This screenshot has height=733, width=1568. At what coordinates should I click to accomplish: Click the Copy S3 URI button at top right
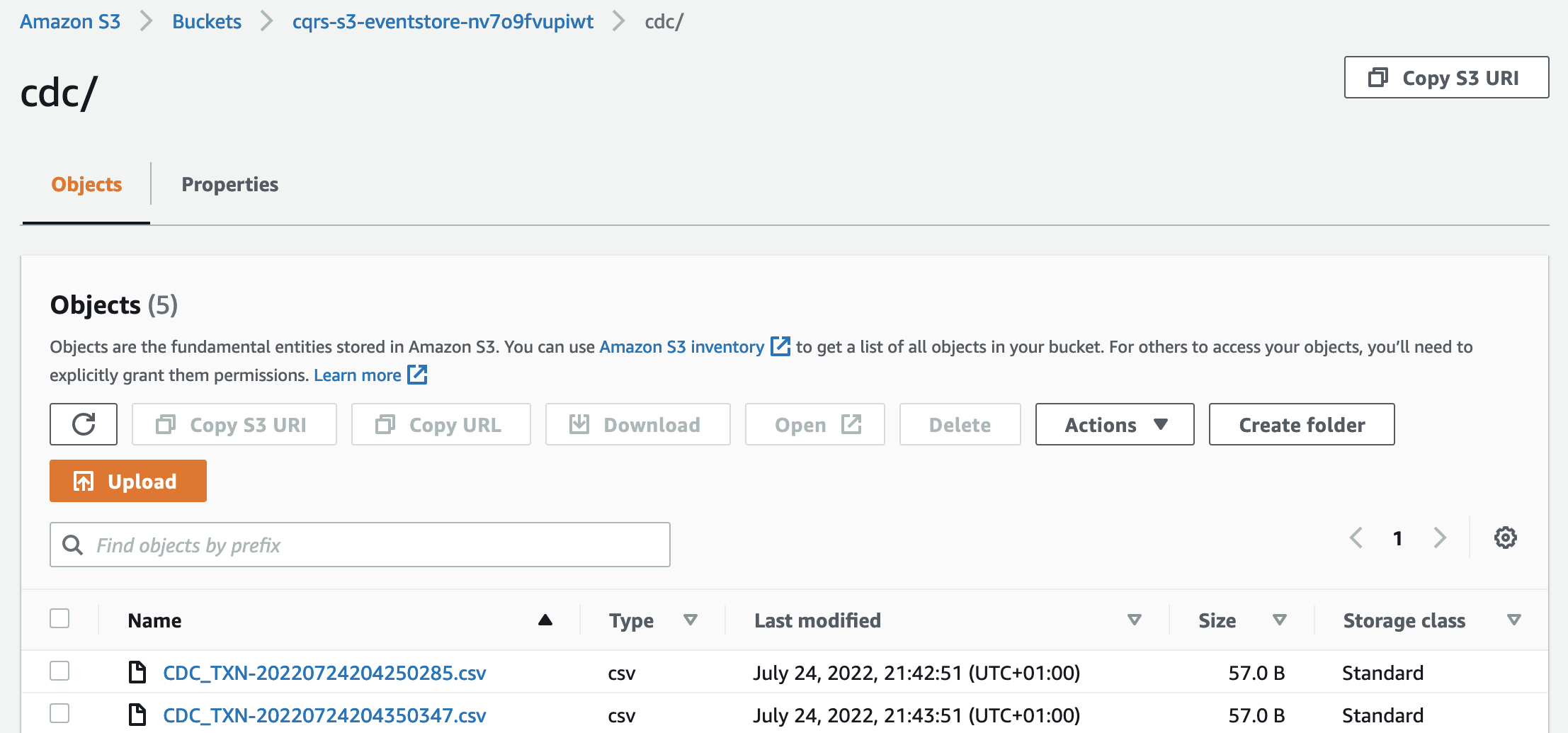tap(1446, 77)
